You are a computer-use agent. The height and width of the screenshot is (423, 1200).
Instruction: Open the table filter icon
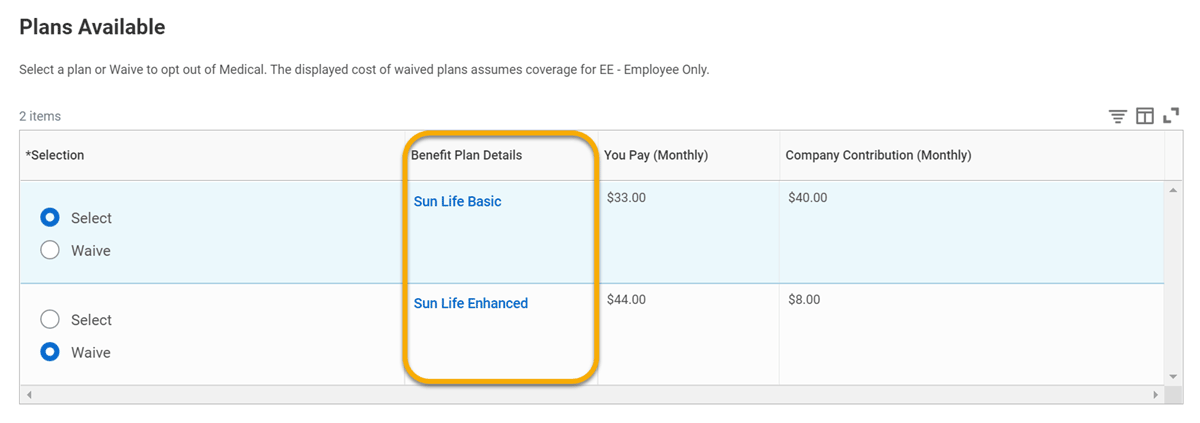point(1117,117)
